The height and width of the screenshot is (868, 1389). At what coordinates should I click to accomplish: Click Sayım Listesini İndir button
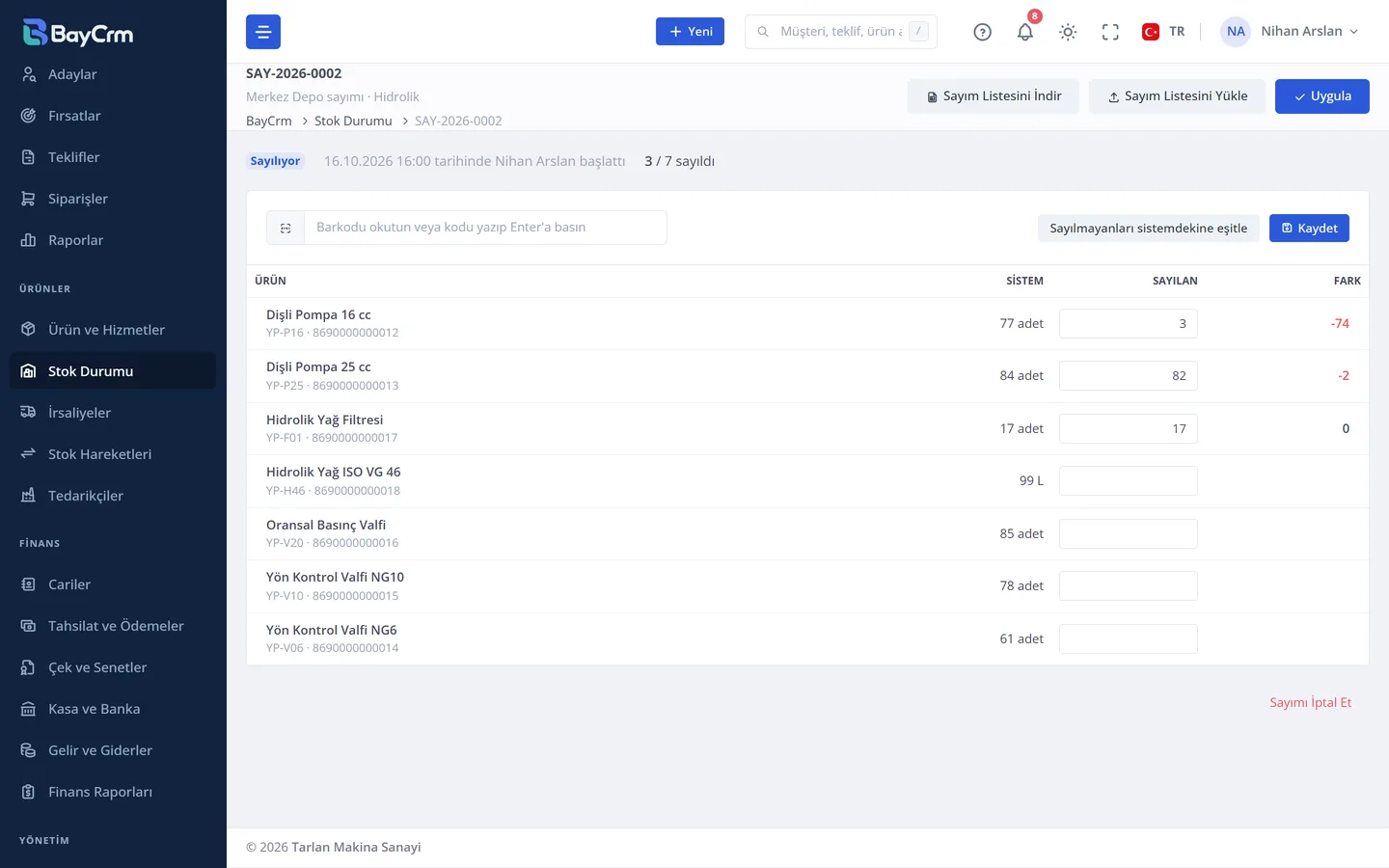point(994,96)
